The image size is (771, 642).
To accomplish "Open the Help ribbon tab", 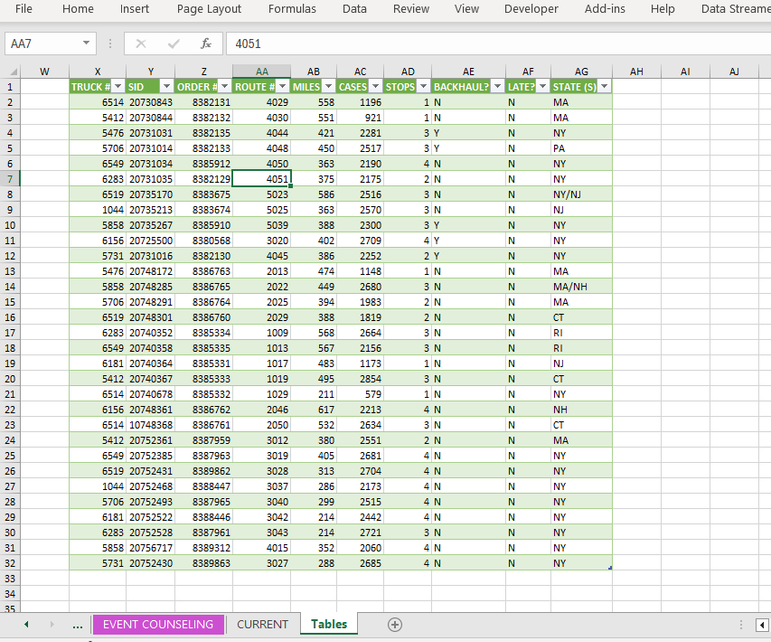I will (x=662, y=9).
